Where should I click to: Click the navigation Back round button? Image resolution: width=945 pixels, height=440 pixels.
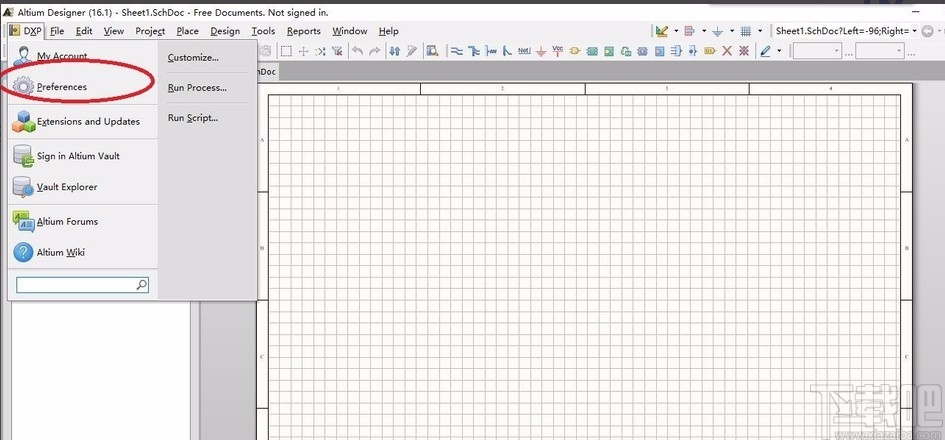[929, 31]
